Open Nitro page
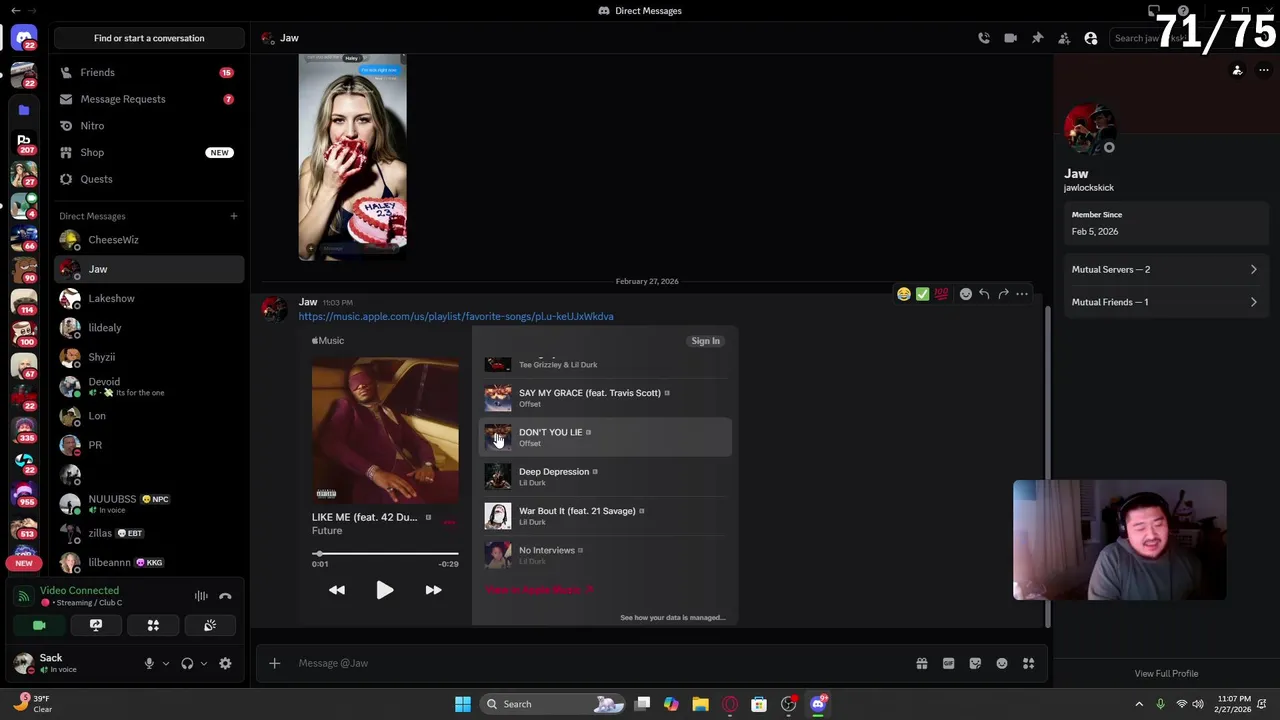This screenshot has width=1280, height=720. pos(149,126)
